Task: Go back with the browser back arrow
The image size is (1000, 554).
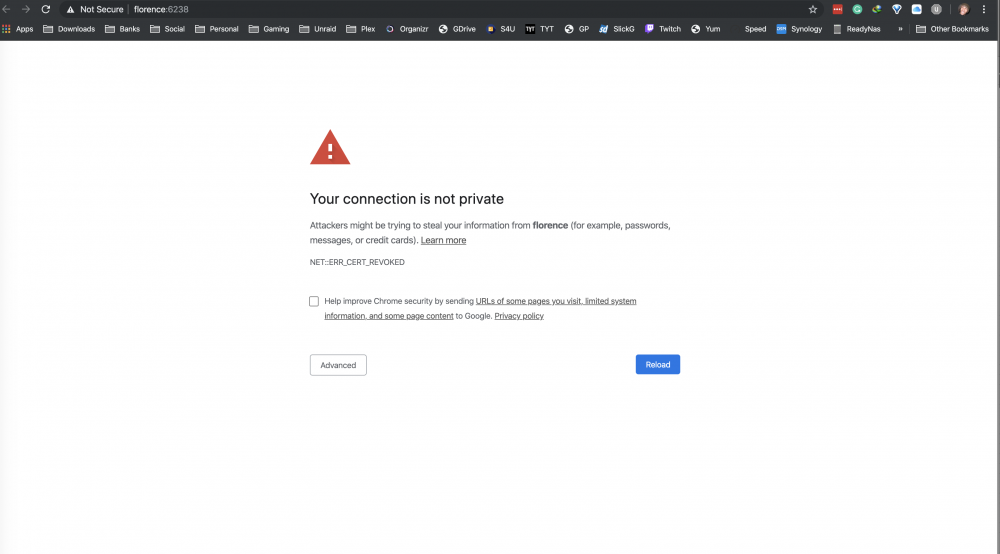Action: [6, 10]
